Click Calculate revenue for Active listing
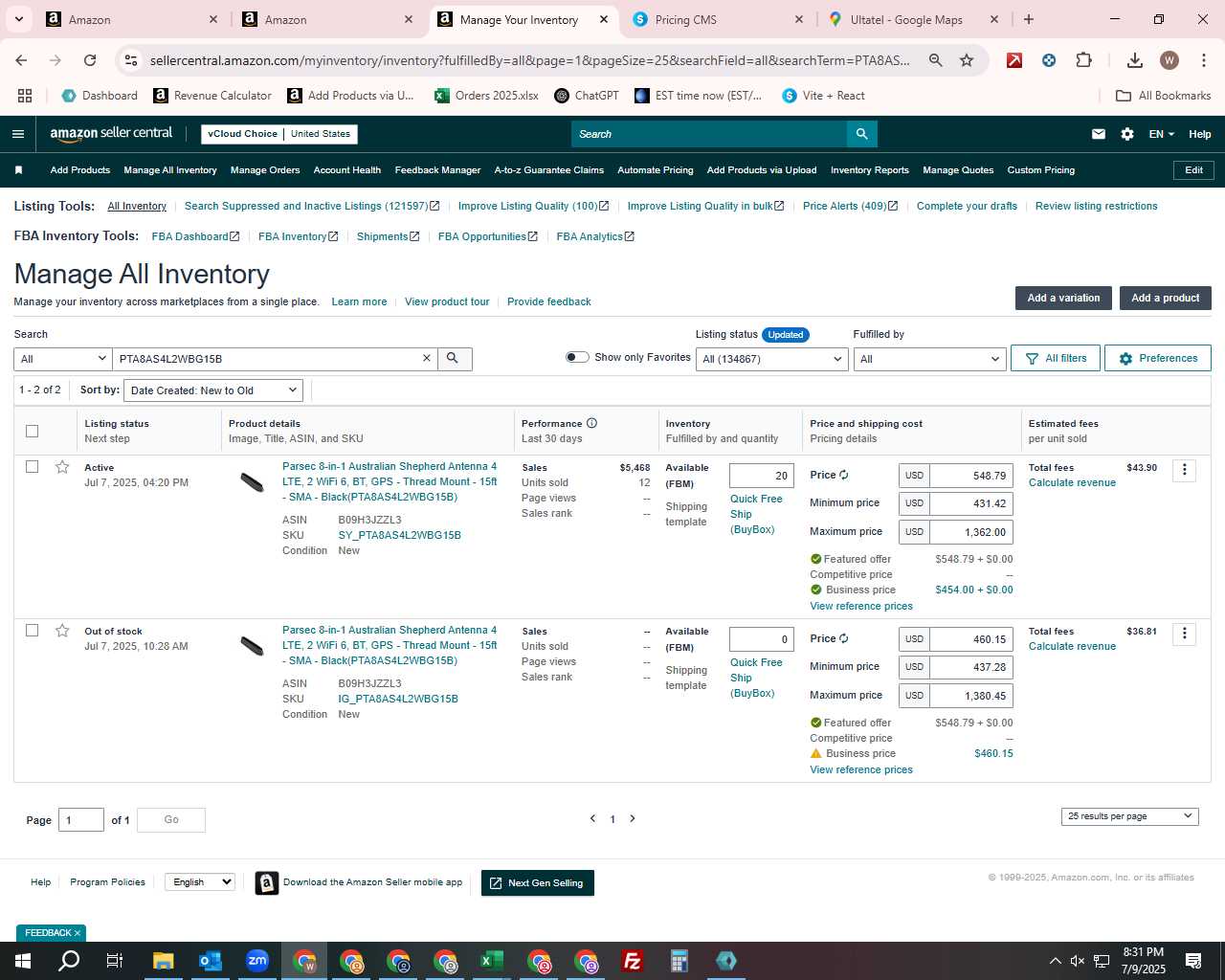The width and height of the screenshot is (1225, 980). [x=1072, y=482]
